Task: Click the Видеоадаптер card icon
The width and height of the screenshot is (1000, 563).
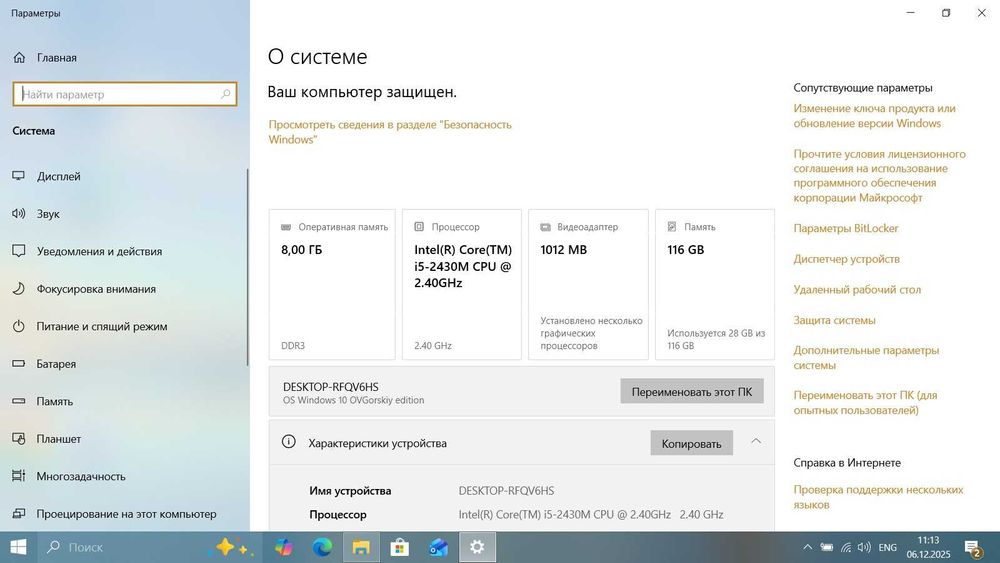Action: pyautogui.click(x=545, y=227)
